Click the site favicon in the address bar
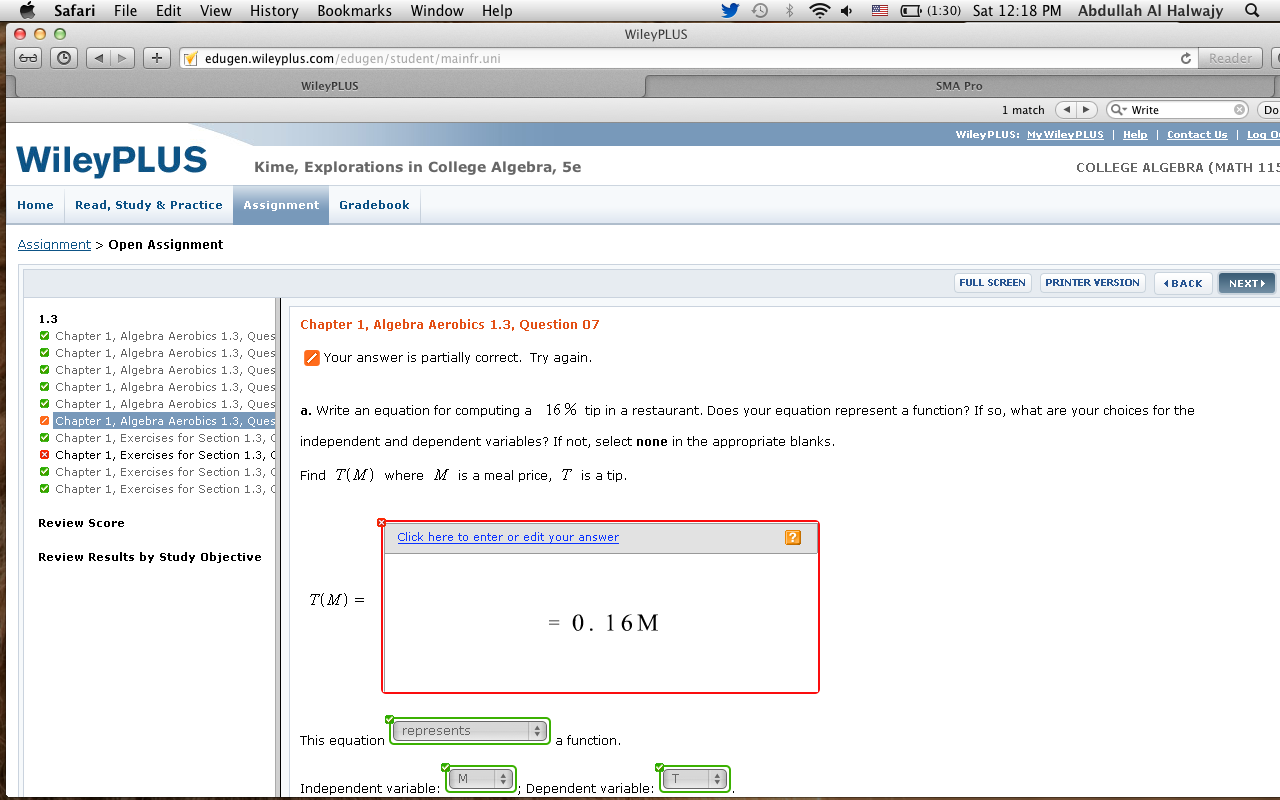 point(191,58)
